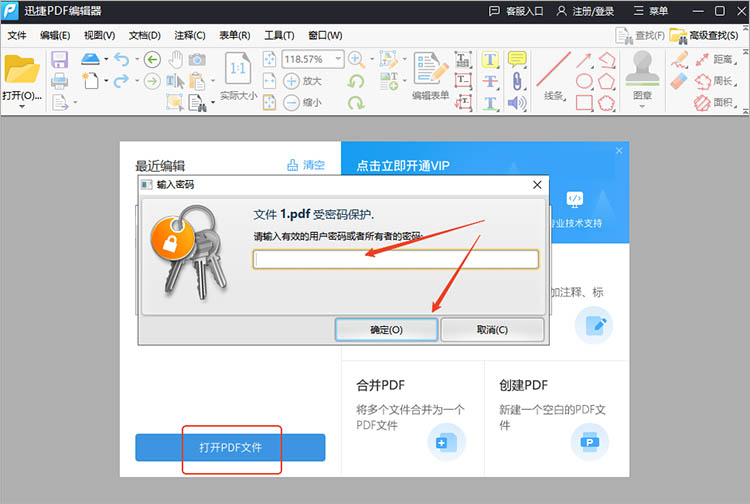Viewport: 750px width, 504px height.
Task: Select the sound speaker annotation tool
Action: [x=517, y=103]
